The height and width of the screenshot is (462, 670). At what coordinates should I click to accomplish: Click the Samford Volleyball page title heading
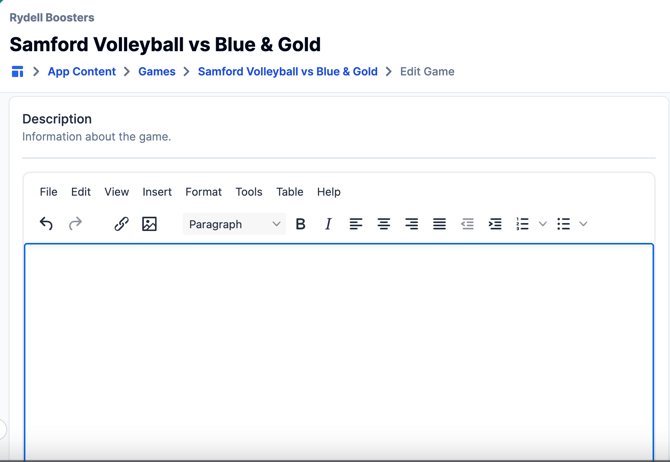[x=165, y=44]
